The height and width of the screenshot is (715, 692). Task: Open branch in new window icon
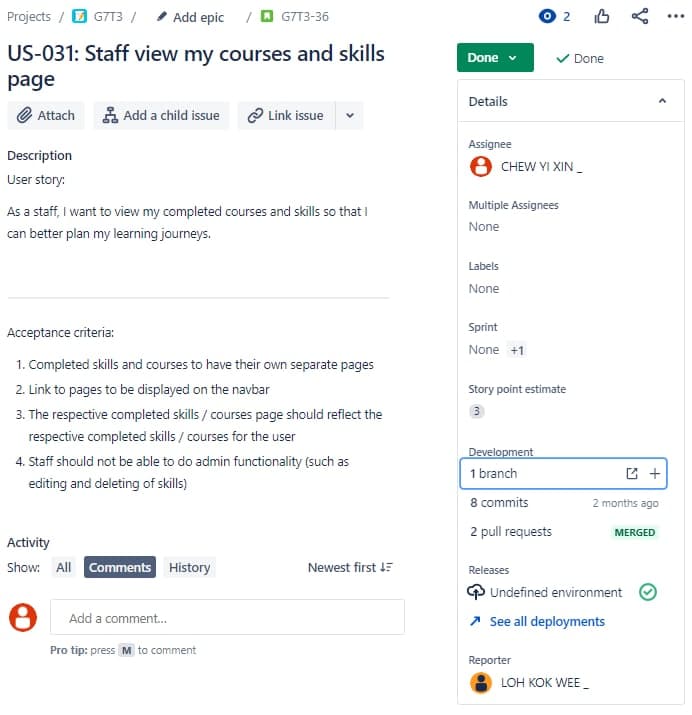pos(632,474)
